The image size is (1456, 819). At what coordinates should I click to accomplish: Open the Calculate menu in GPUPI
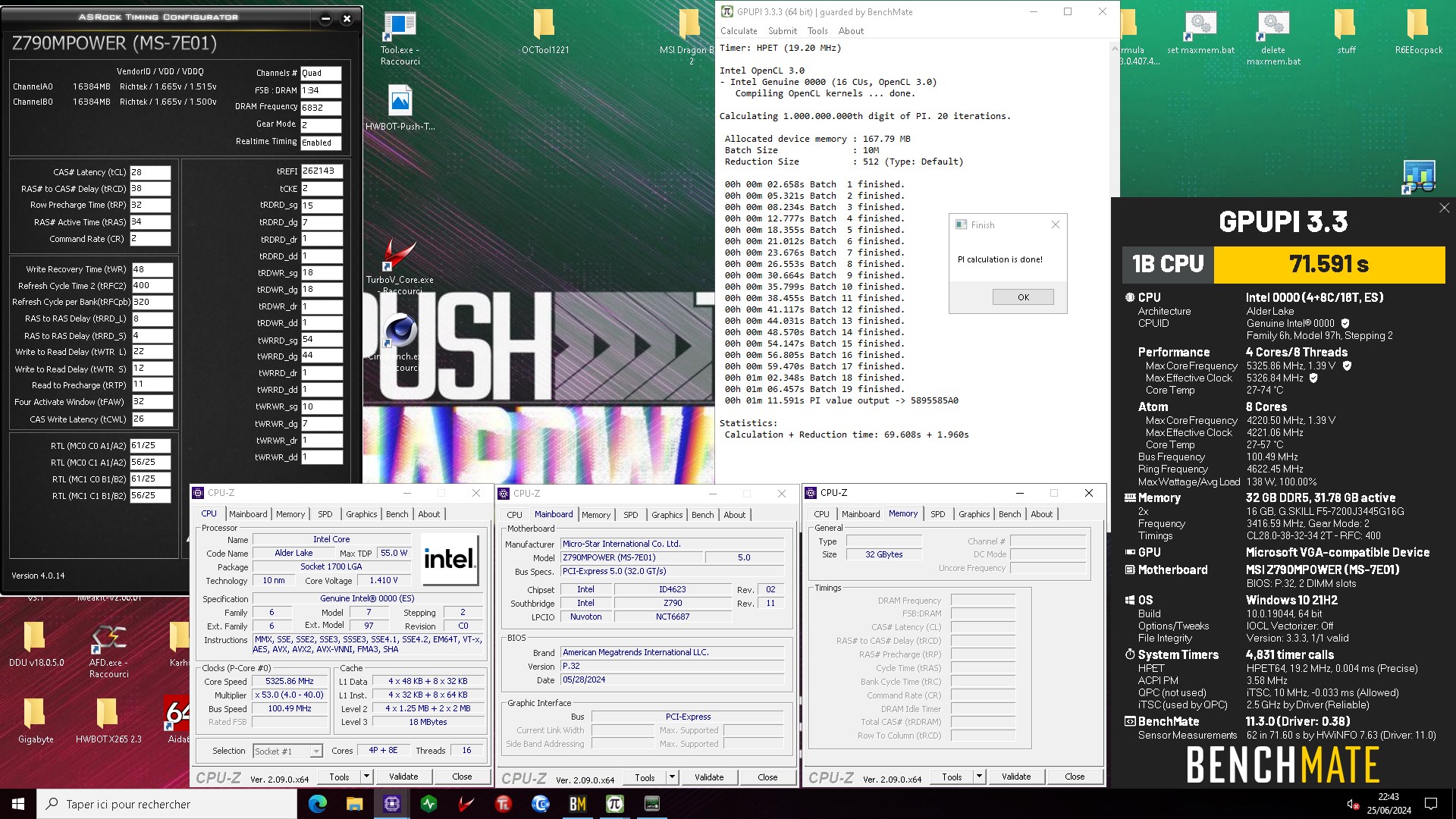tap(738, 31)
